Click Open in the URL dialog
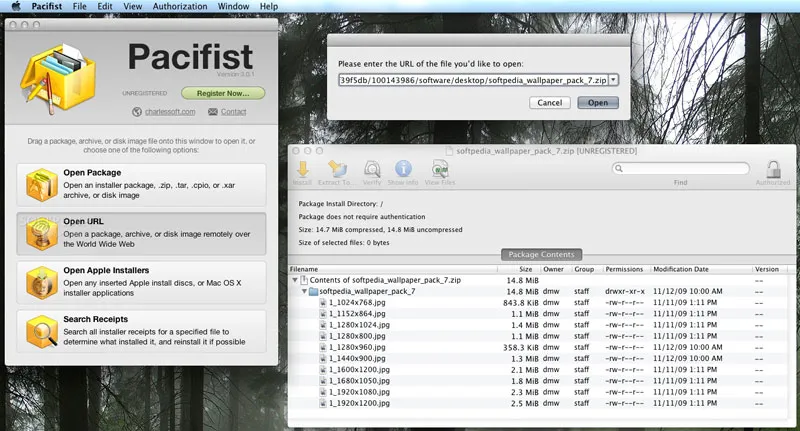Image resolution: width=800 pixels, height=431 pixels. [598, 103]
